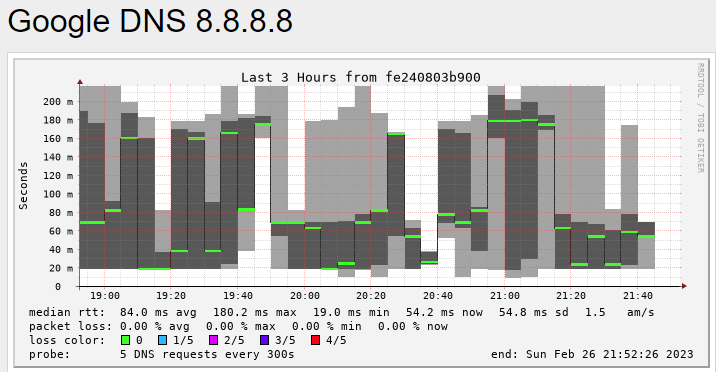
Task: Click the Seconds y-axis title
Action: (23, 185)
